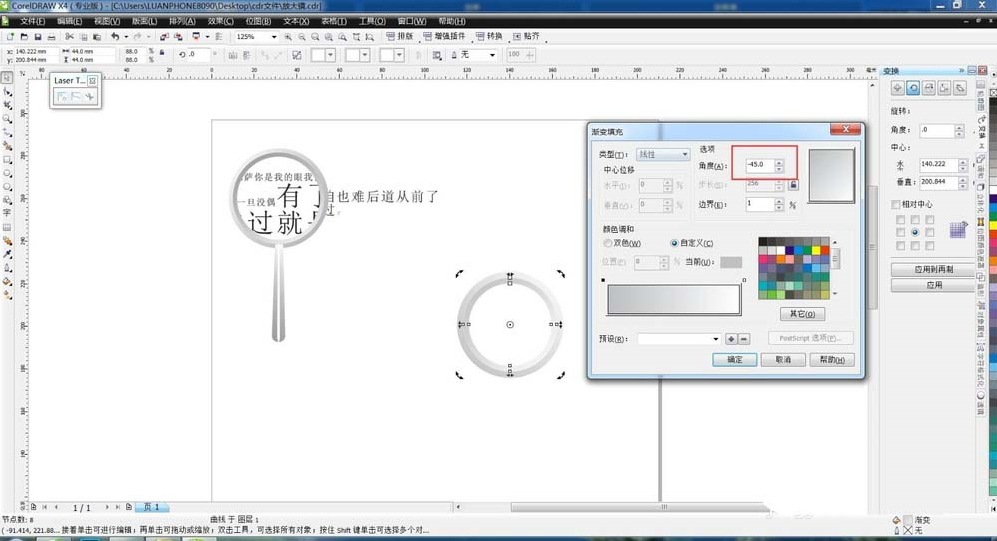This screenshot has width=997, height=541.
Task: Click the lock icon beside the steps field
Action: 793,185
